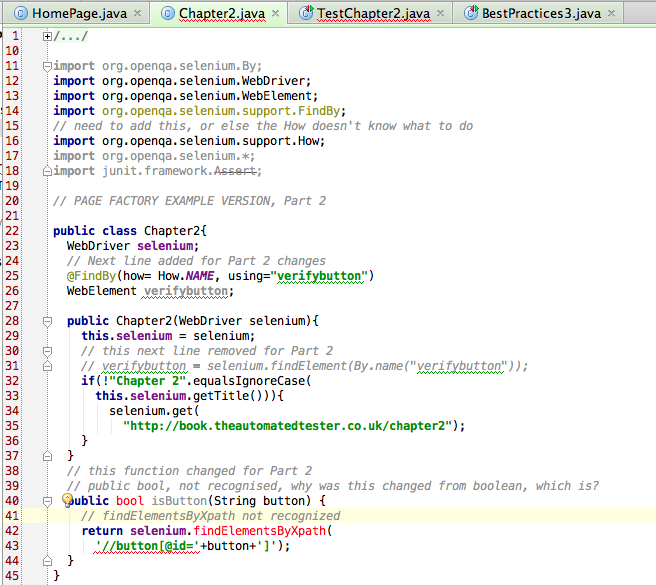Click 'org.openqa.selenium.support.How' import text

(x=210, y=141)
